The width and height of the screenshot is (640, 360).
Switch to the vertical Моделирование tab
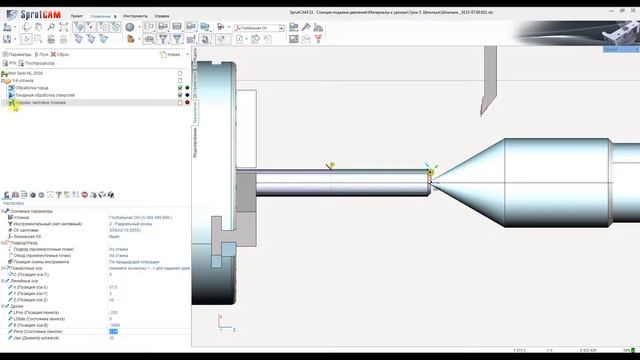coord(195,142)
